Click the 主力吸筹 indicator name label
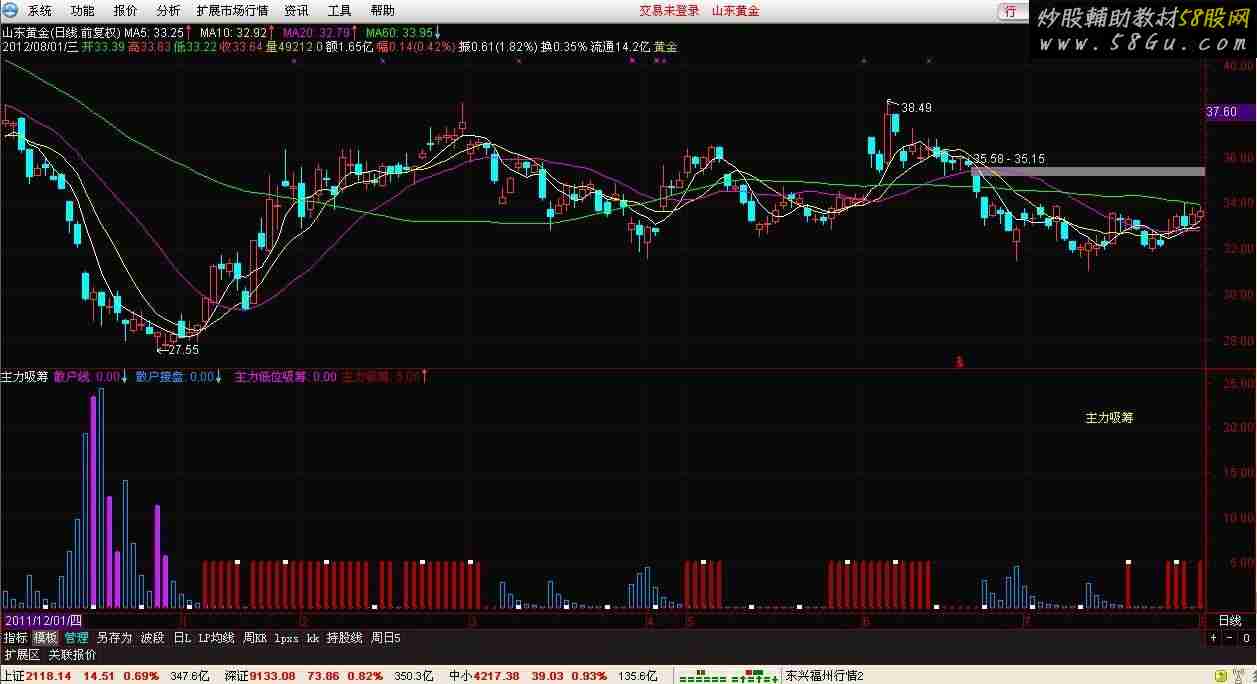The height and width of the screenshot is (684, 1257). point(25,377)
